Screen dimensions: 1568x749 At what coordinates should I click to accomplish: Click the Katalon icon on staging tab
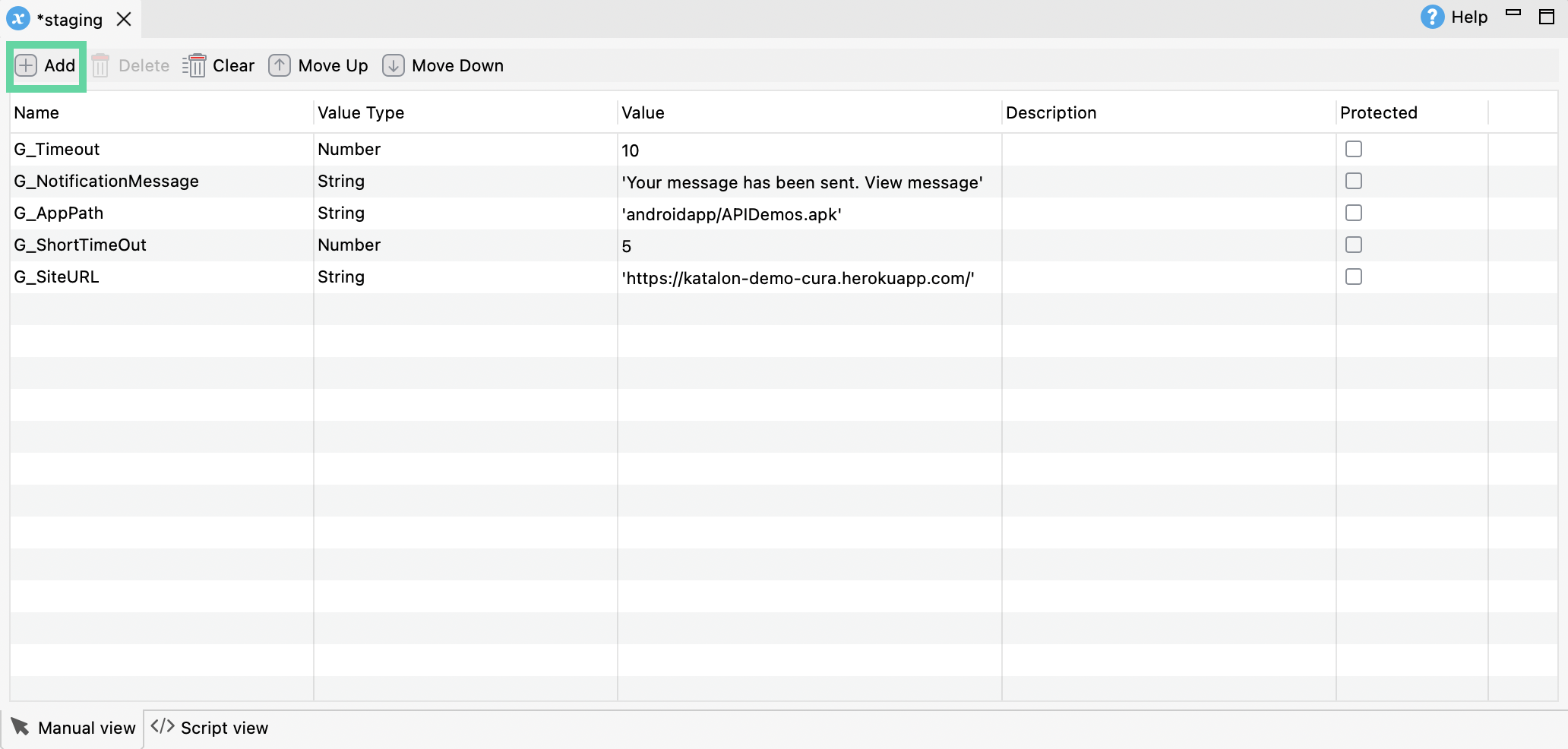tap(18, 19)
